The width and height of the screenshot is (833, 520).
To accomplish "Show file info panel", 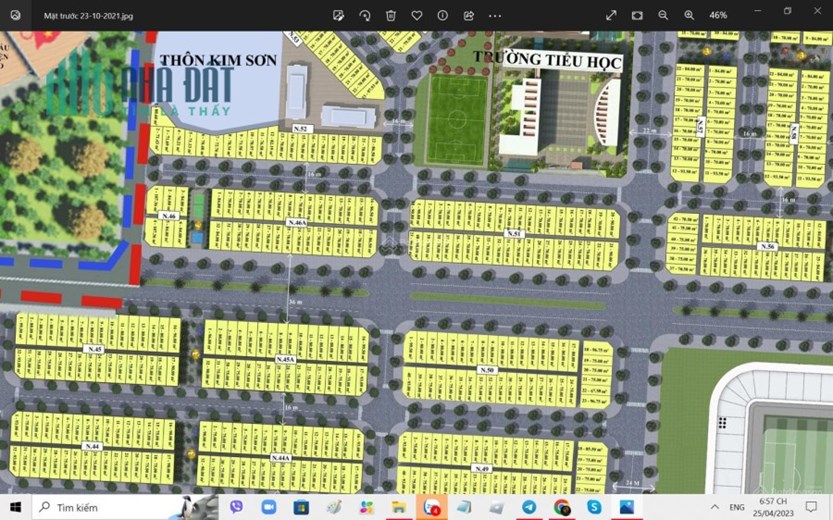I will click(x=443, y=15).
